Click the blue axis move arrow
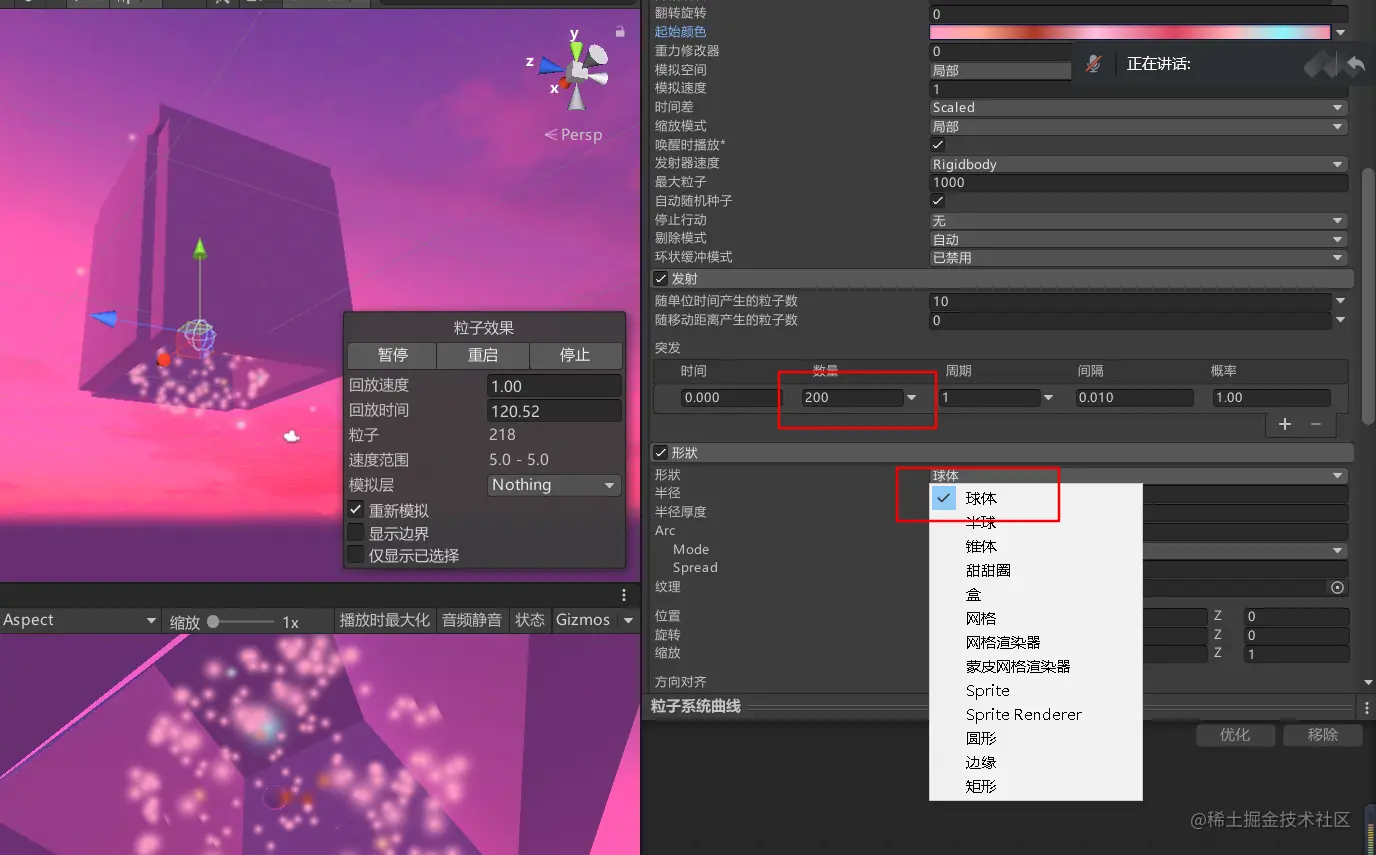Image resolution: width=1376 pixels, height=855 pixels. tap(105, 319)
